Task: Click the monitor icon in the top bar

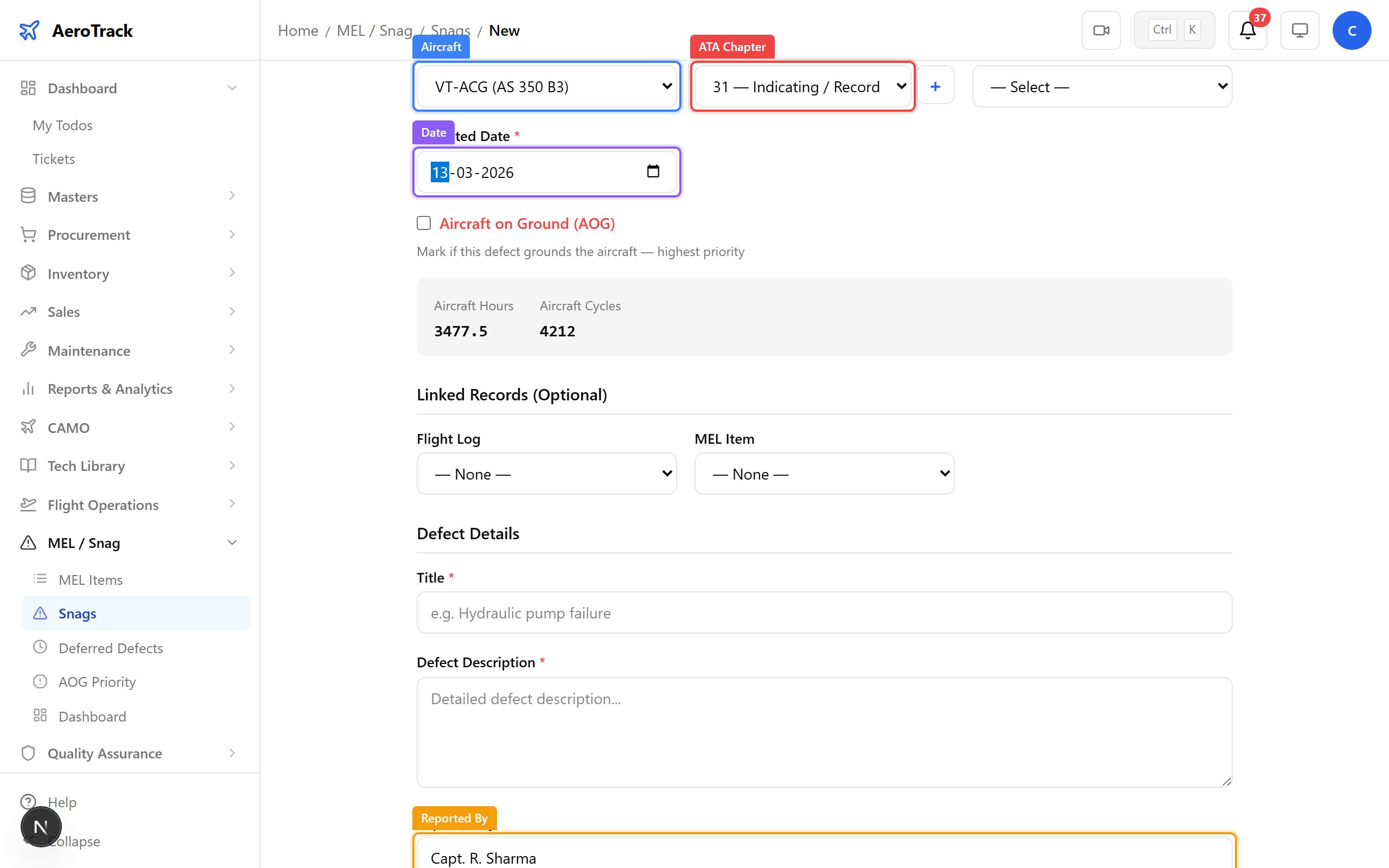Action: (1299, 30)
